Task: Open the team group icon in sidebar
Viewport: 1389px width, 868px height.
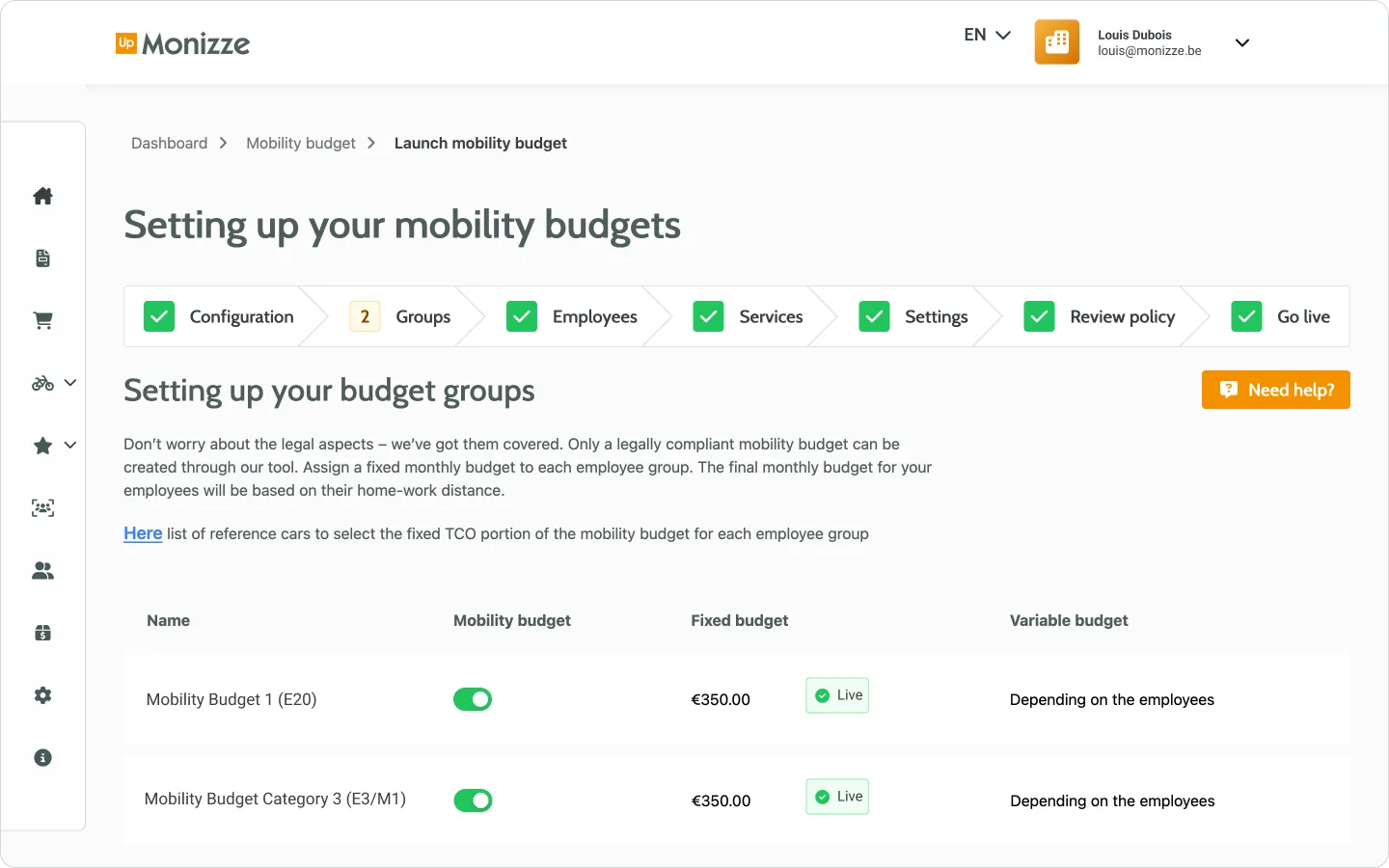Action: tap(42, 507)
